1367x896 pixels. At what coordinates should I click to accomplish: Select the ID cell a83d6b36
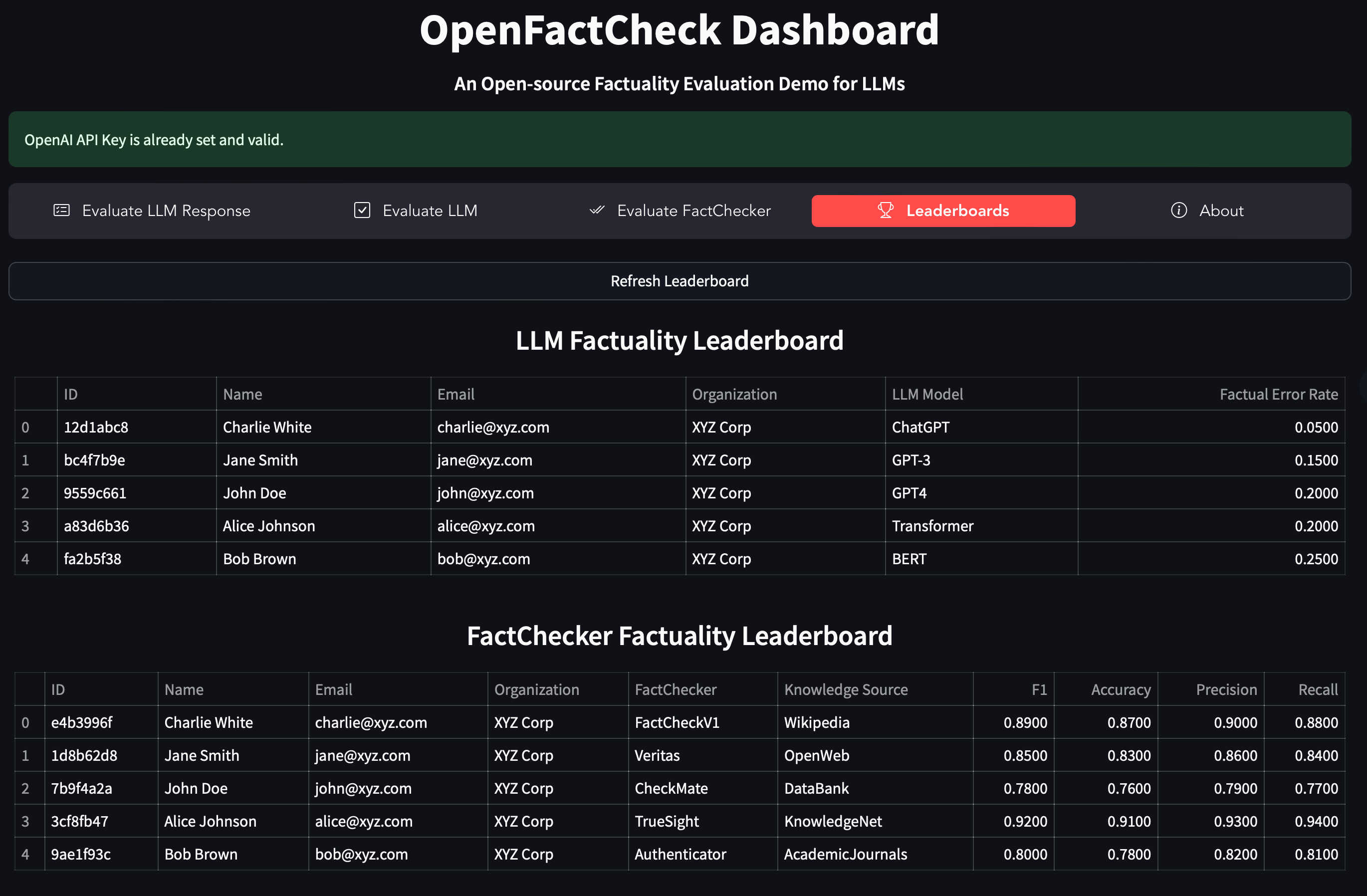click(137, 525)
